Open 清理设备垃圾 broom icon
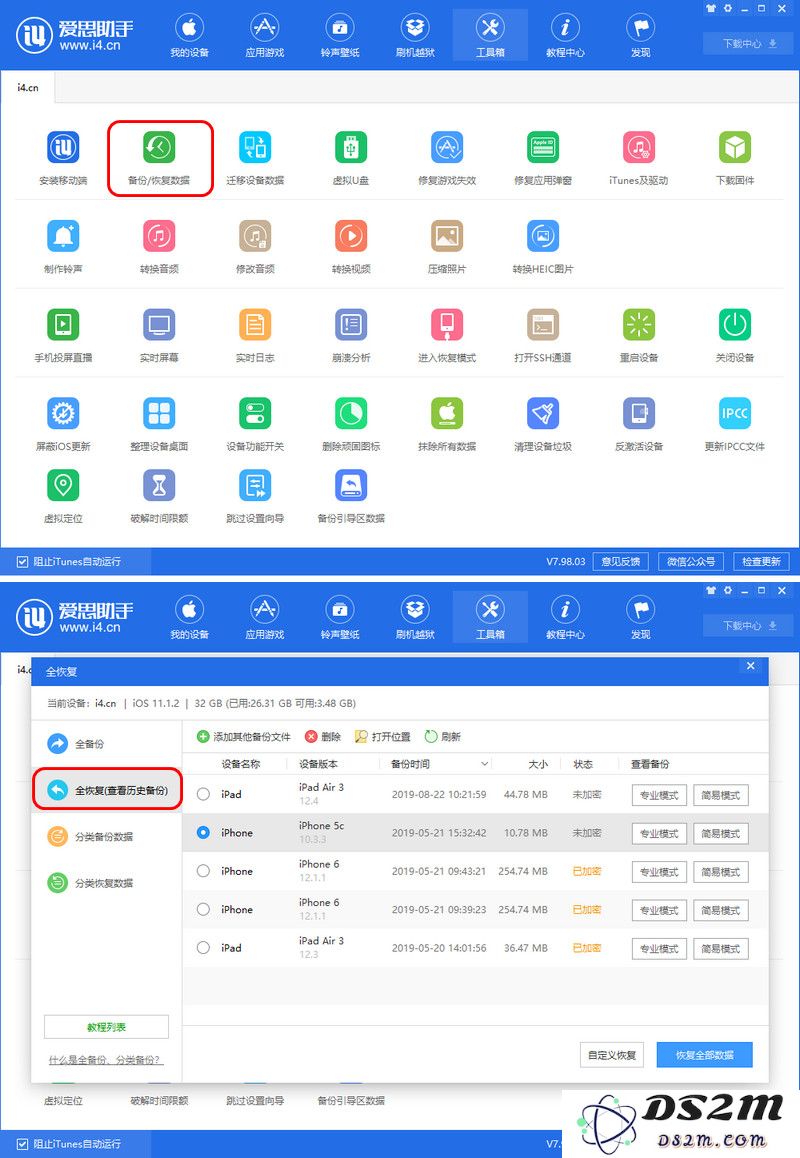Viewport: 800px width, 1158px height. point(543,414)
